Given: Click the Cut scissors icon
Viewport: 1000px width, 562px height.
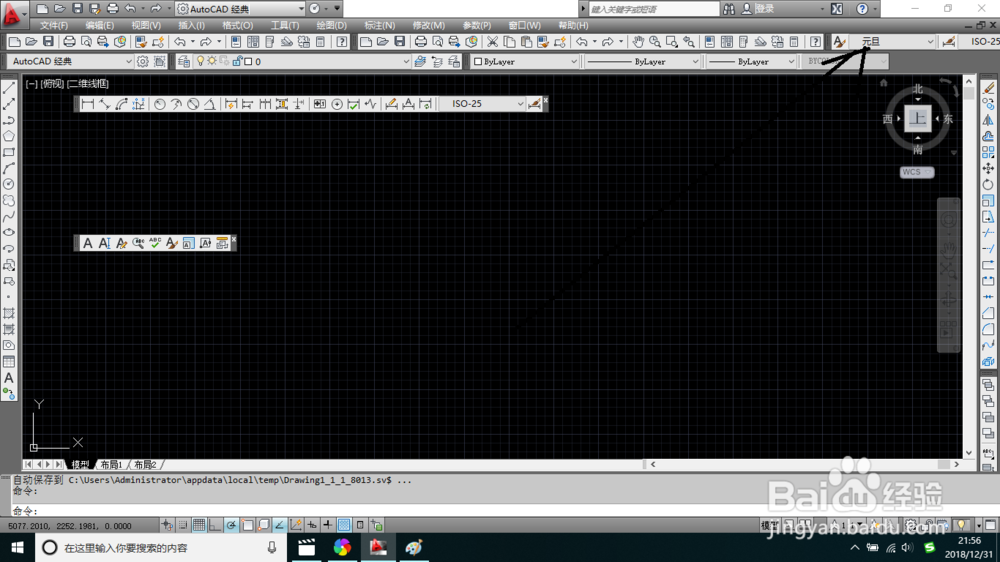Looking at the screenshot, I should [x=492, y=42].
